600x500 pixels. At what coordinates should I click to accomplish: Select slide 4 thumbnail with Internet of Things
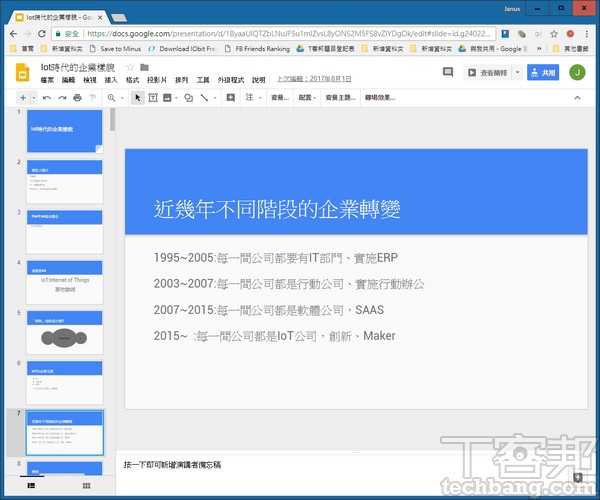coord(64,282)
